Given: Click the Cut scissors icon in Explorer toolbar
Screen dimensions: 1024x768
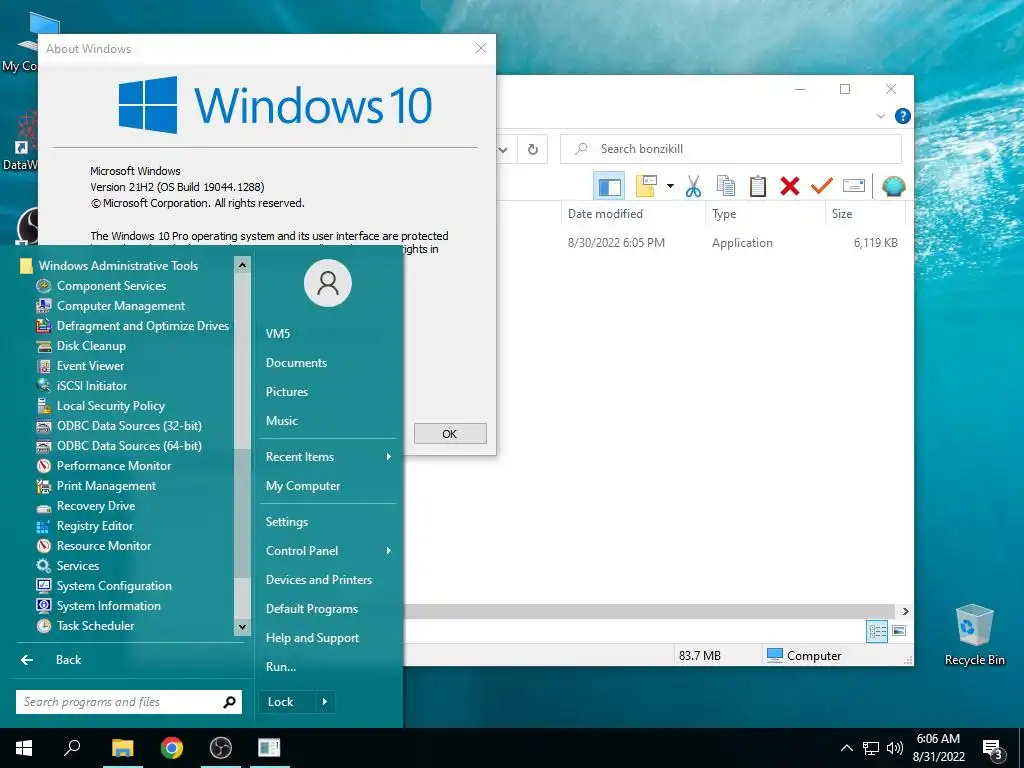Looking at the screenshot, I should point(693,186).
